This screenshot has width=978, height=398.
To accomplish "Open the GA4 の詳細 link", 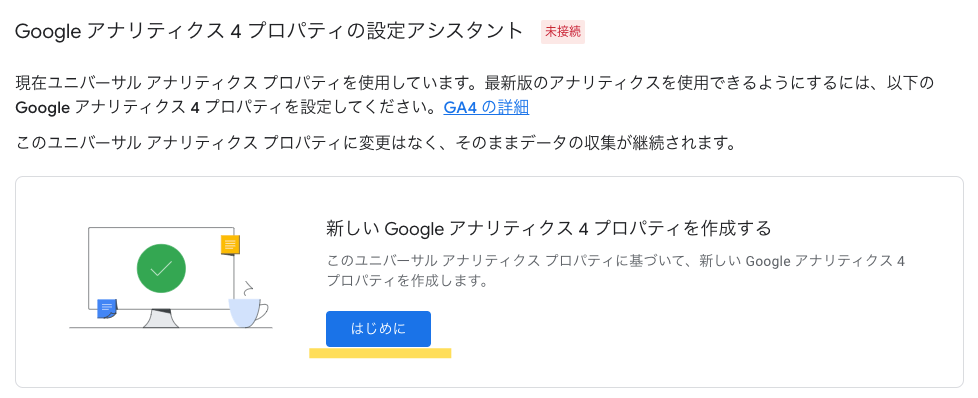I will click(x=486, y=107).
